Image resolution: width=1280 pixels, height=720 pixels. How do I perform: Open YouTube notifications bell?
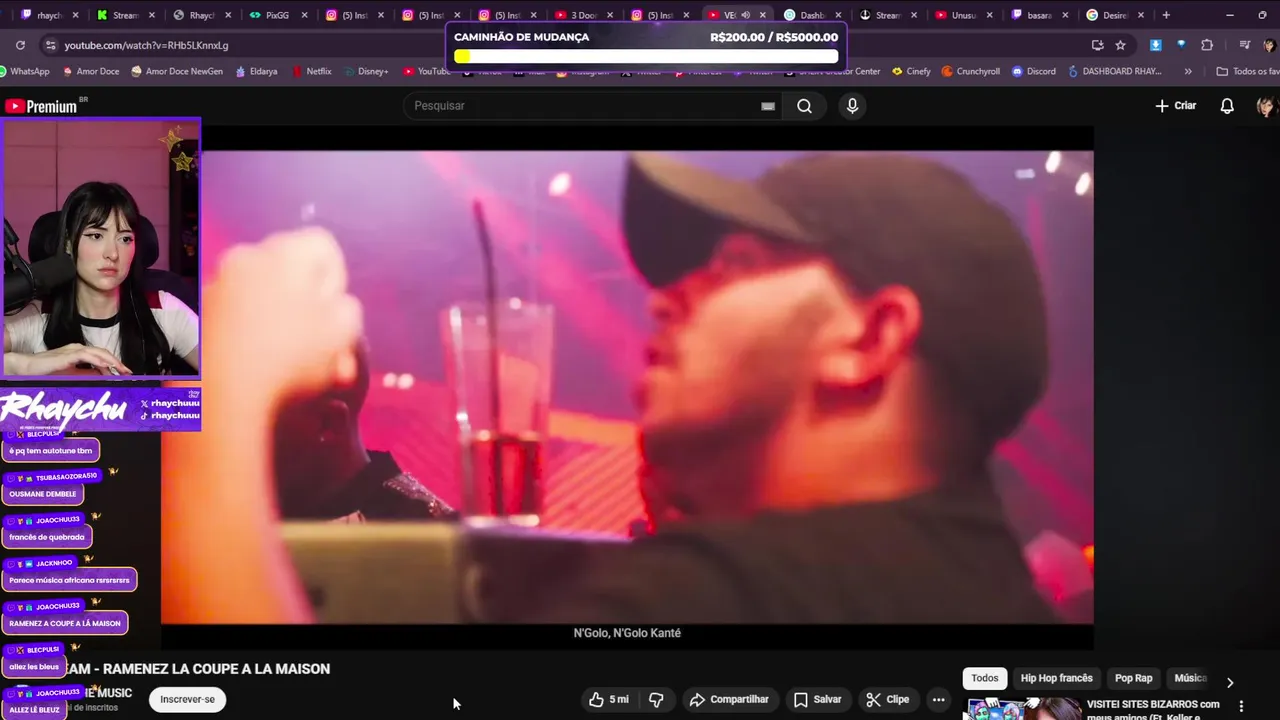[x=1227, y=106]
